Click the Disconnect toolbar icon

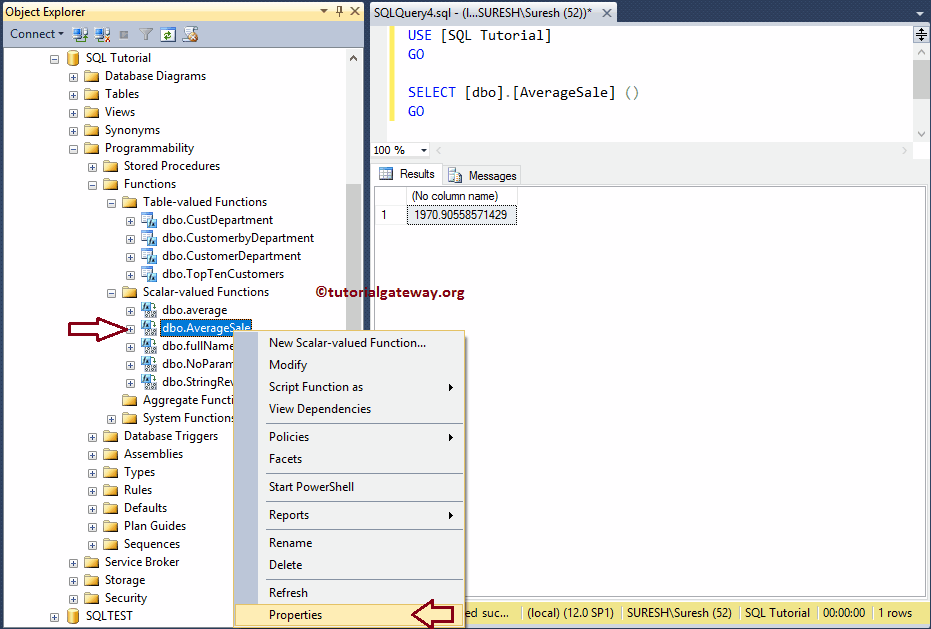[x=102, y=34]
